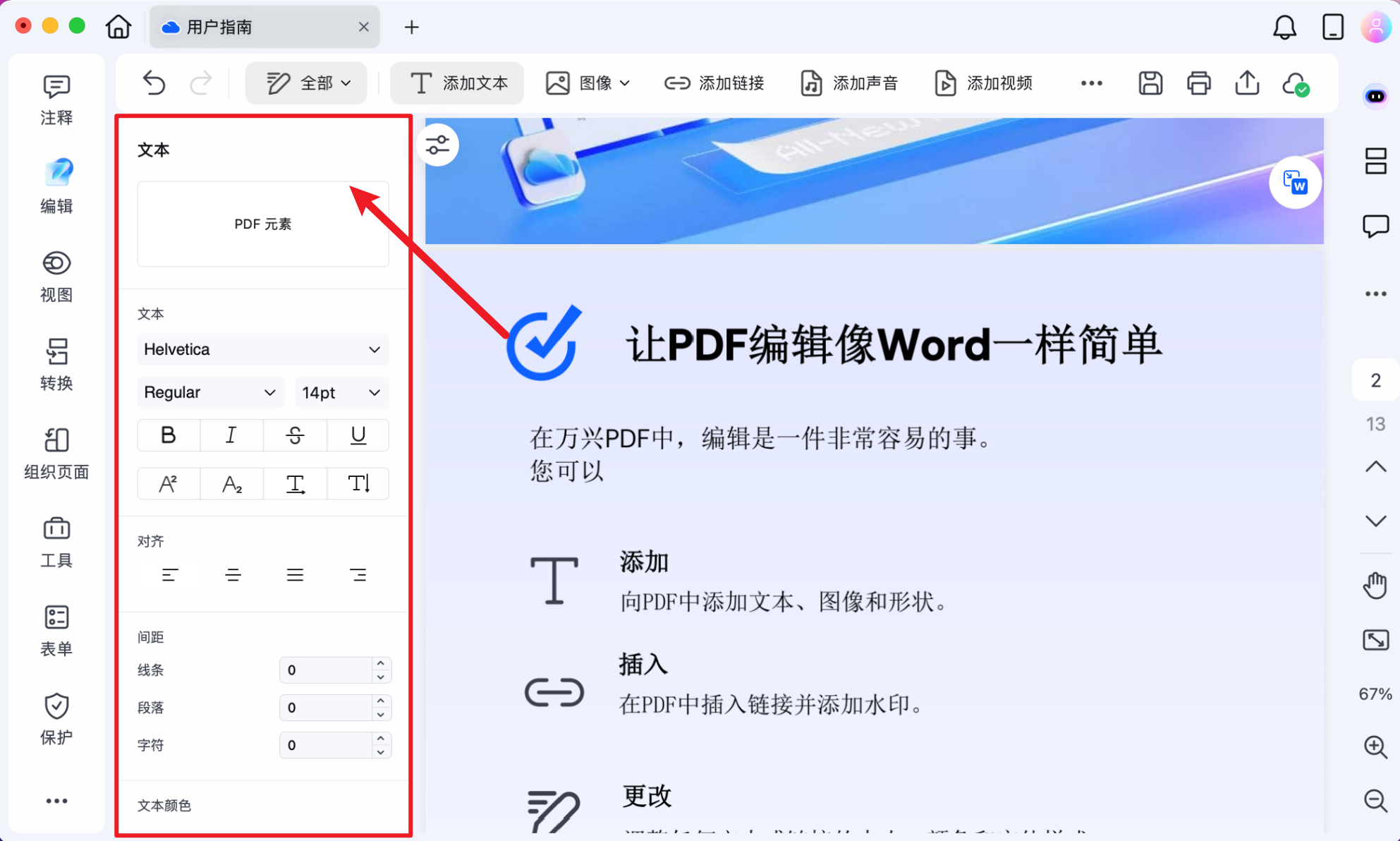Open the 图像 toolbar dropdown
1400x841 pixels.
(x=588, y=83)
